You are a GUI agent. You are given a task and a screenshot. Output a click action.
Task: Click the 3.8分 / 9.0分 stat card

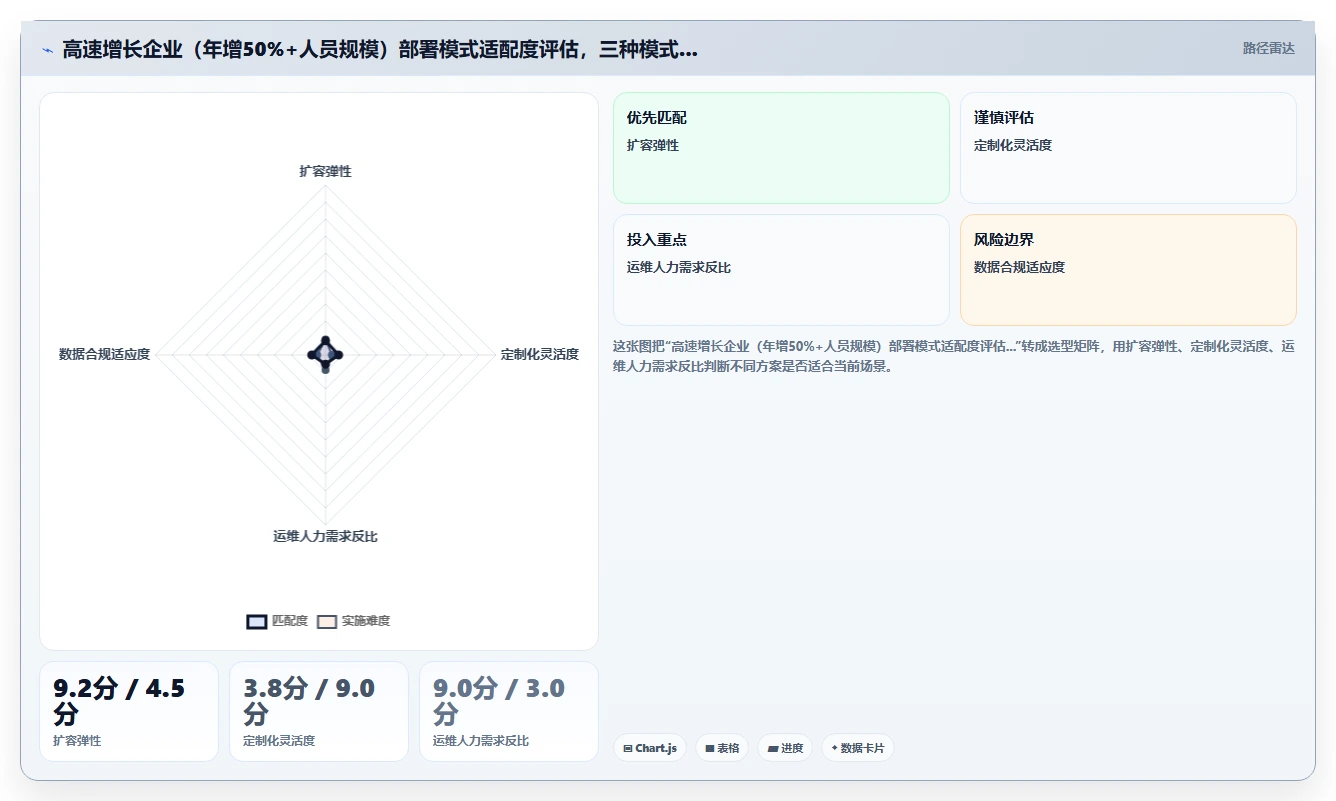[319, 711]
